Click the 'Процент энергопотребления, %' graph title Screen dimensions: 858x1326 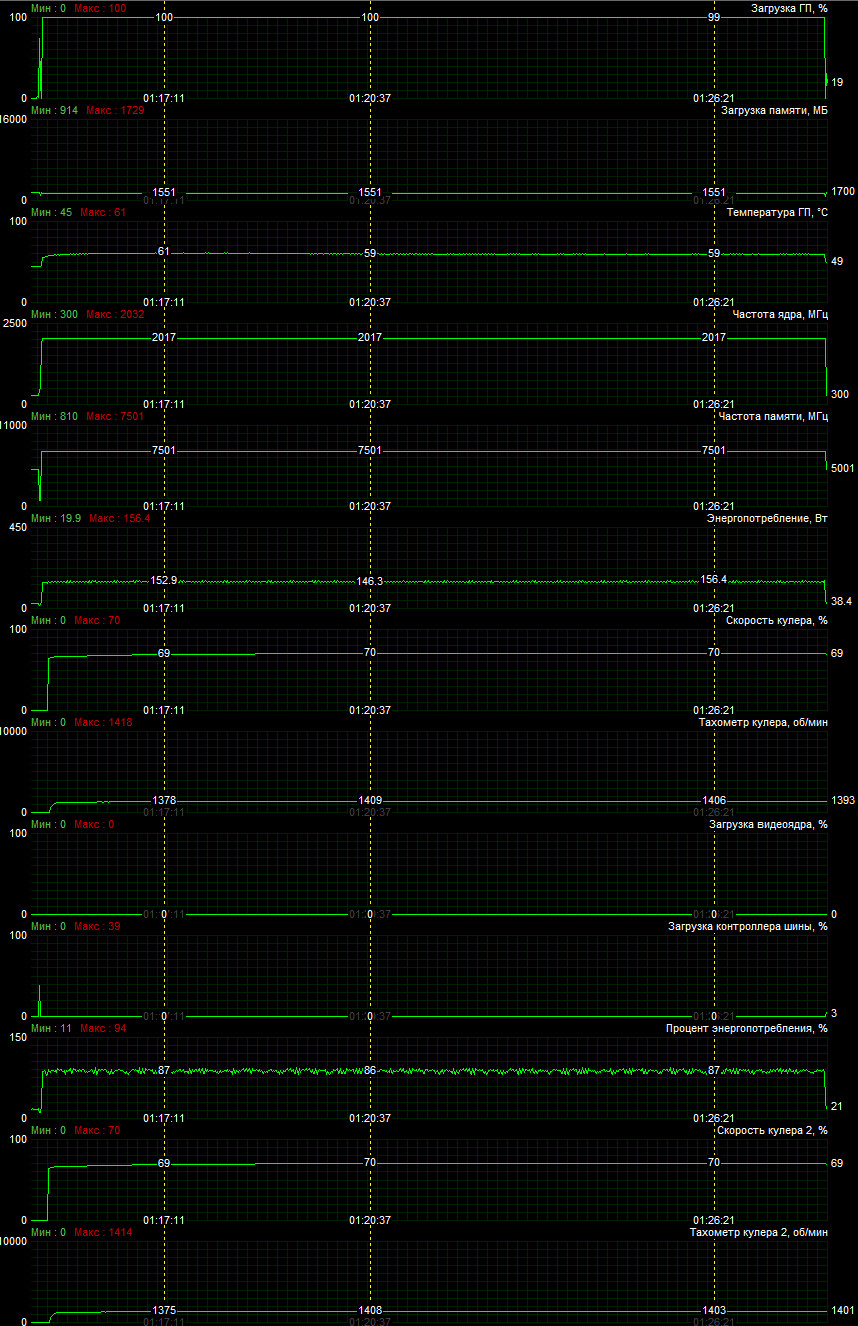(747, 1028)
